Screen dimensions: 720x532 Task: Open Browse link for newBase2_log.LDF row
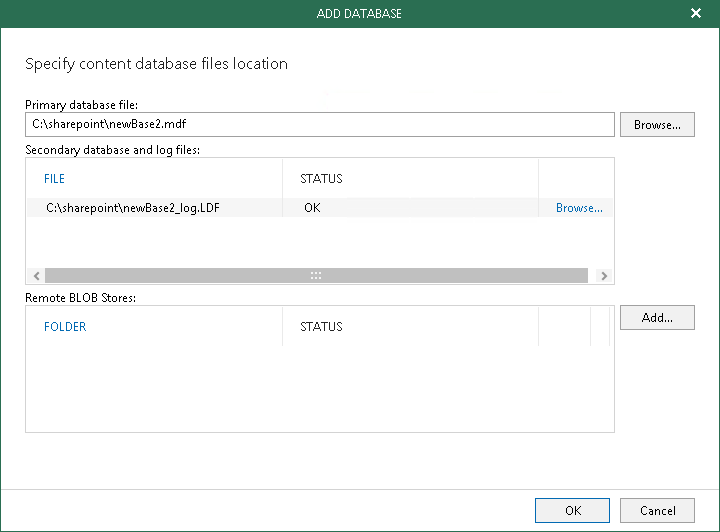tap(579, 208)
